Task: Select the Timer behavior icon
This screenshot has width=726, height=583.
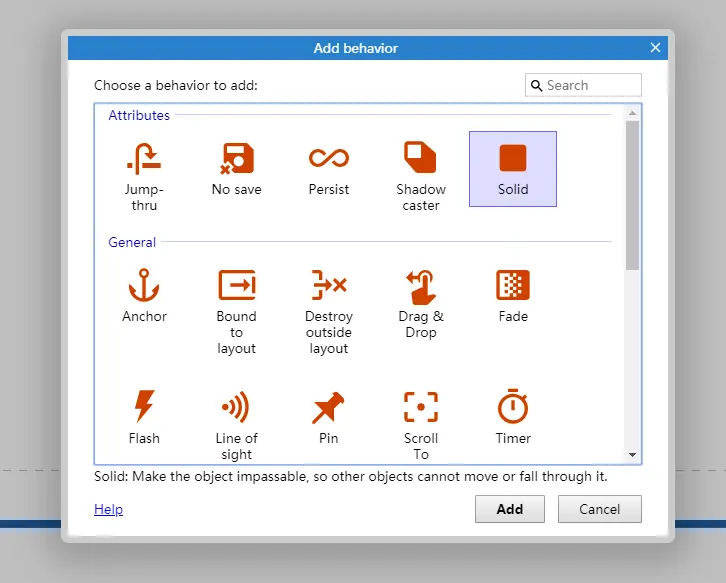Action: 513,406
